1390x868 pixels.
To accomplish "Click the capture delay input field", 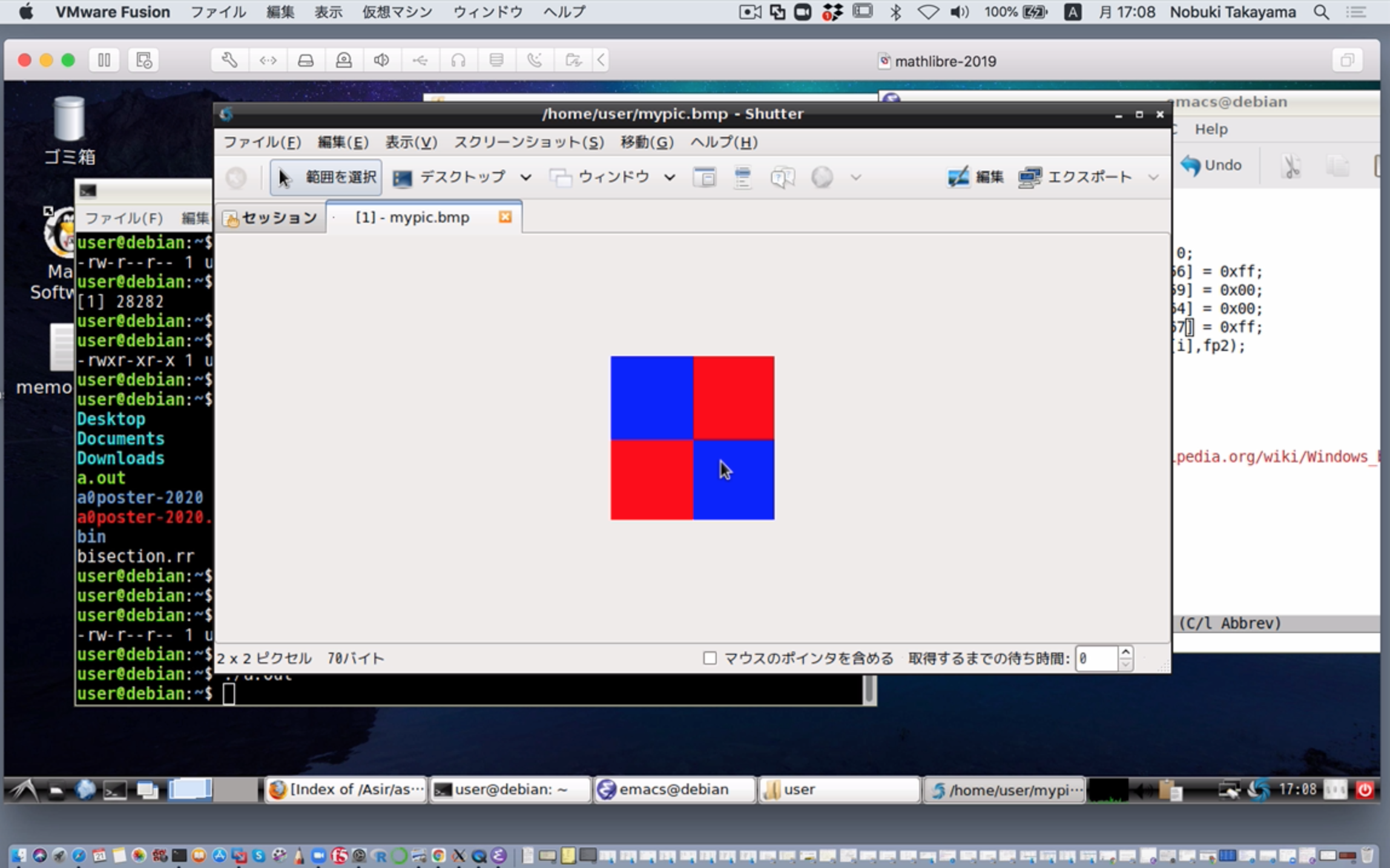I will [x=1096, y=658].
